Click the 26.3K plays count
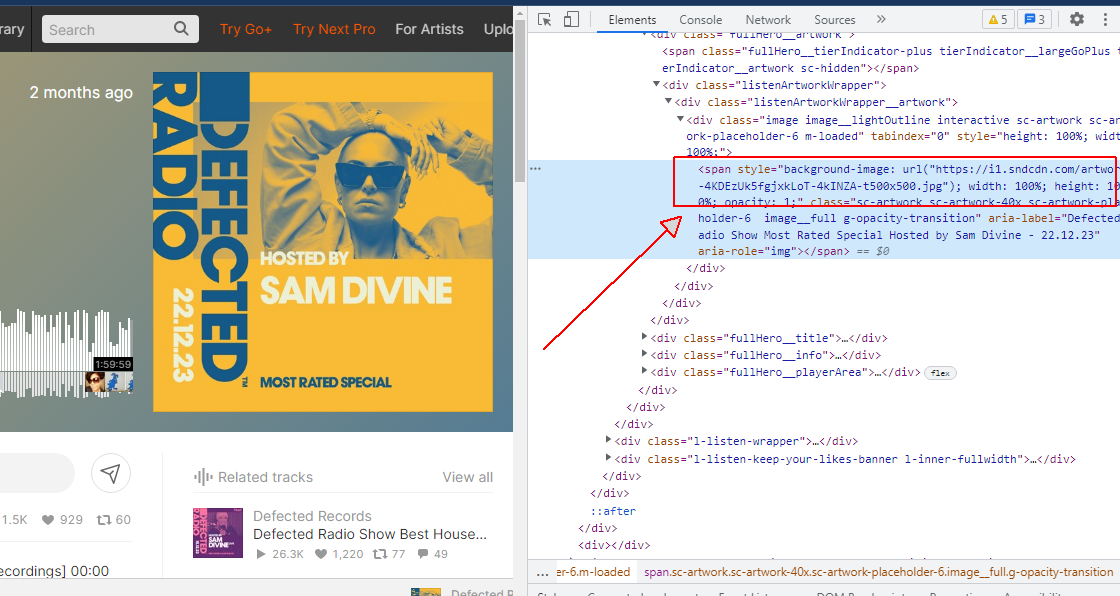Screen dimensions: 1120x596 pyautogui.click(x=287, y=554)
